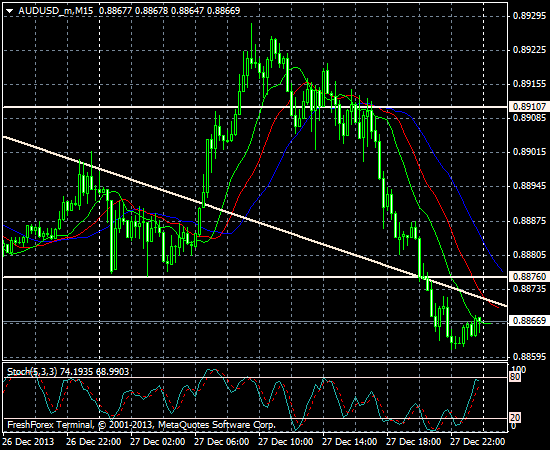Click the 27 Dec 22:00 time axis label
The width and height of the screenshot is (550, 450).
[477, 441]
